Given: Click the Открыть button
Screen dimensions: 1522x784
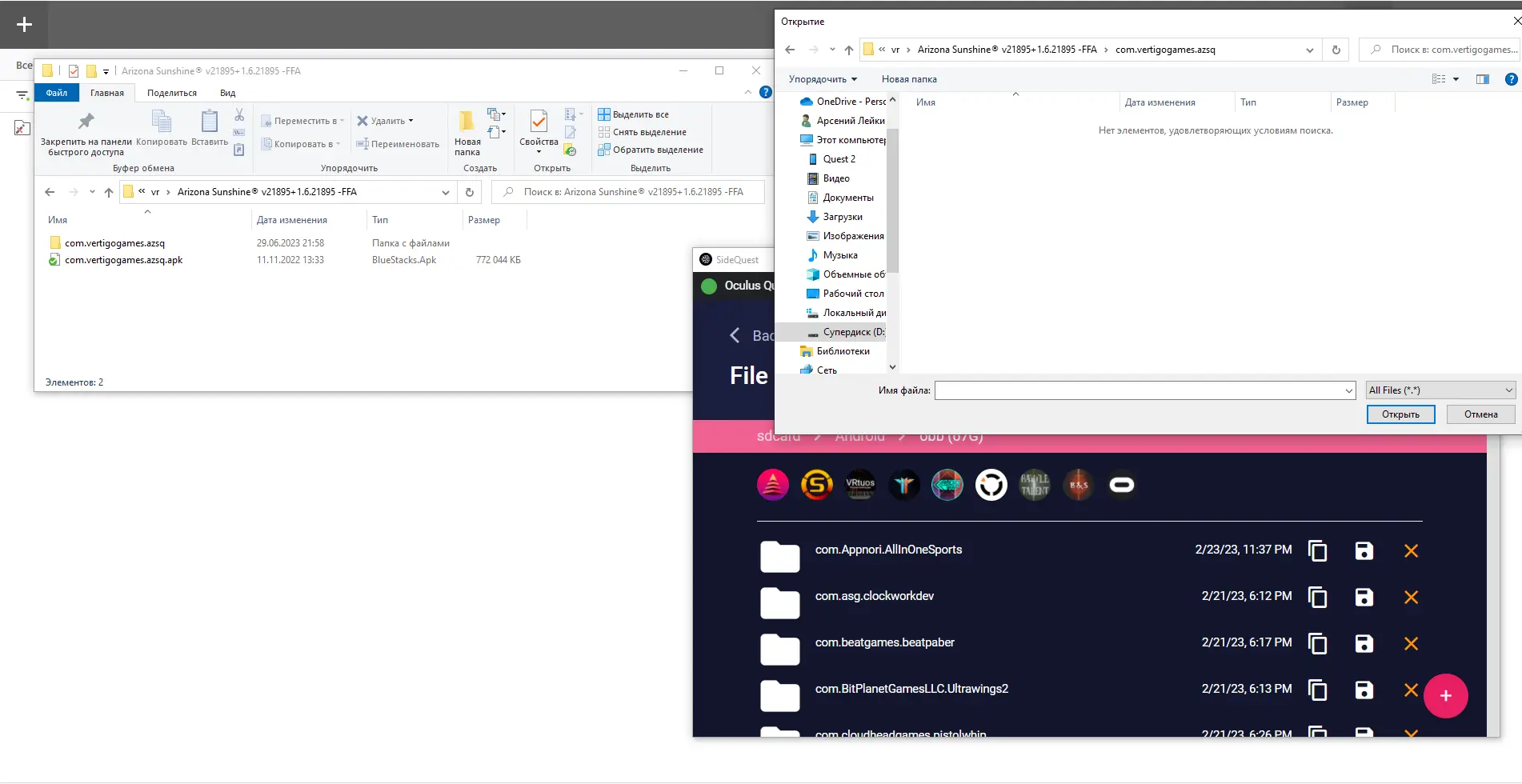Looking at the screenshot, I should [1400, 414].
